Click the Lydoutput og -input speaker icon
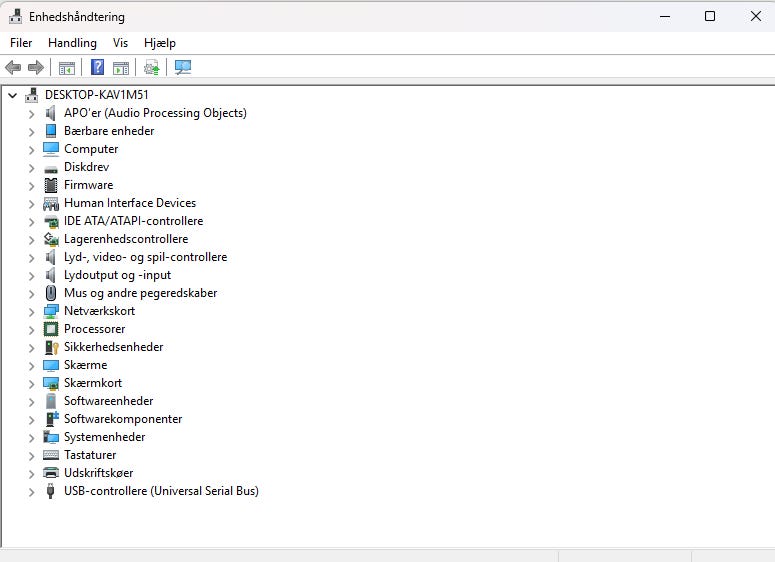Screen dimensions: 775x562 tap(50, 275)
